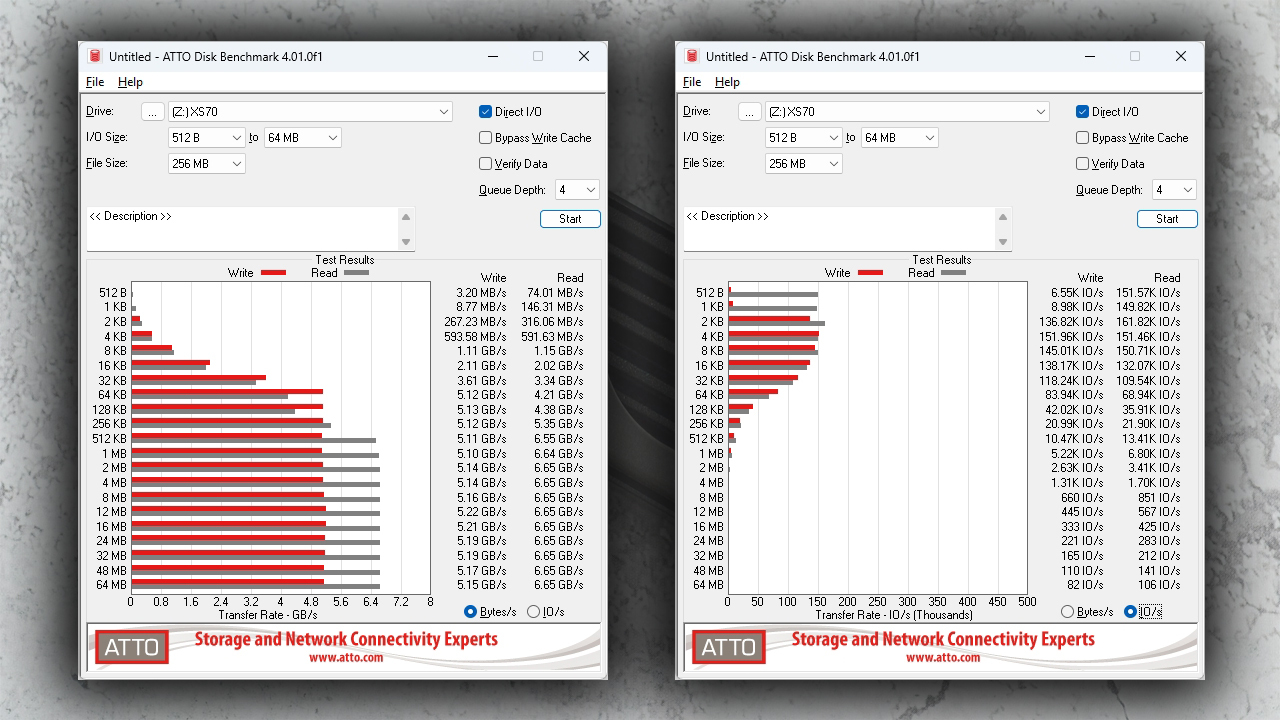
Task: Click red Write legend swatch in right window
Action: 871,273
